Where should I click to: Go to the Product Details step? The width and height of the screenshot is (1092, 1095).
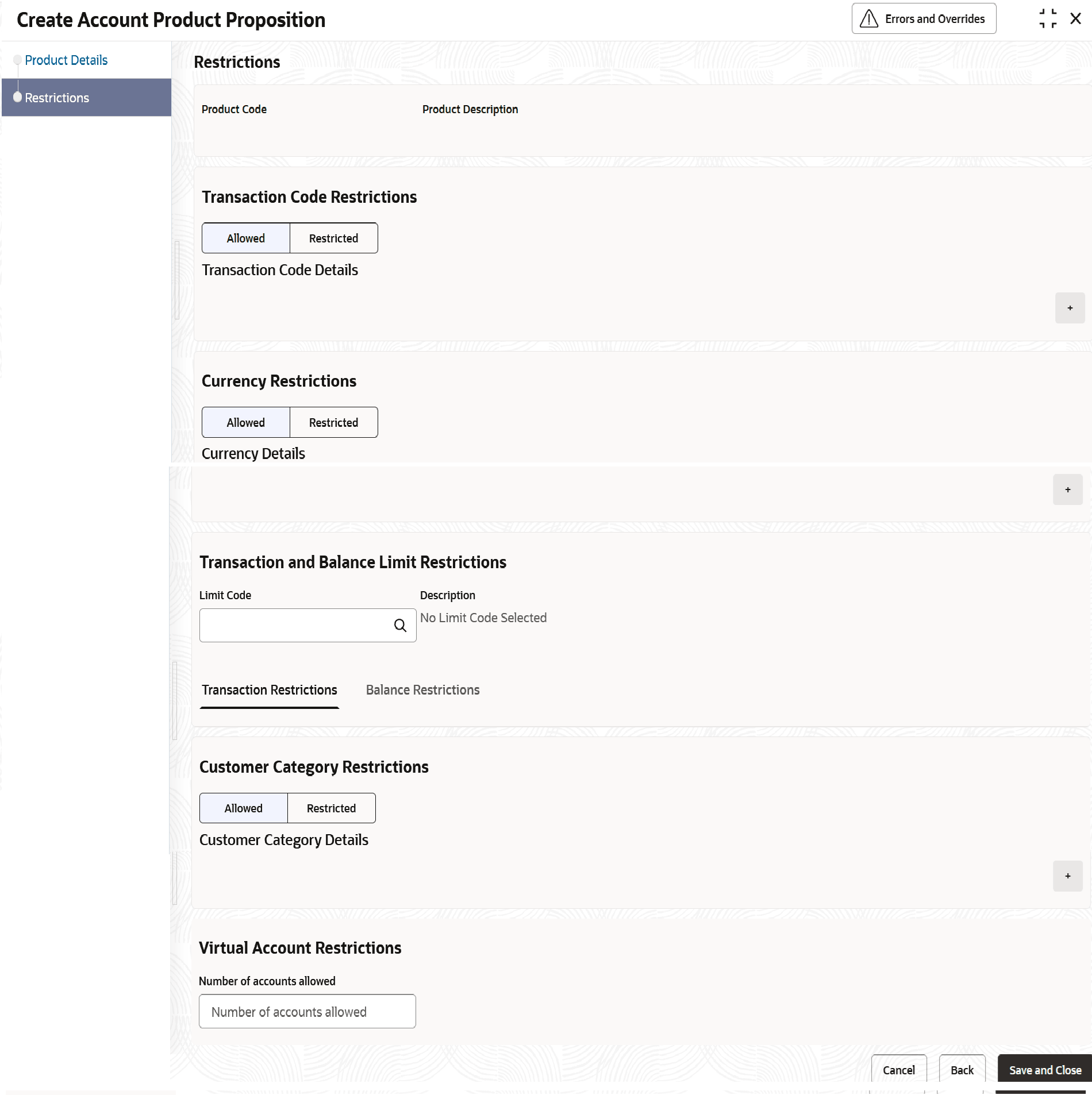66,60
